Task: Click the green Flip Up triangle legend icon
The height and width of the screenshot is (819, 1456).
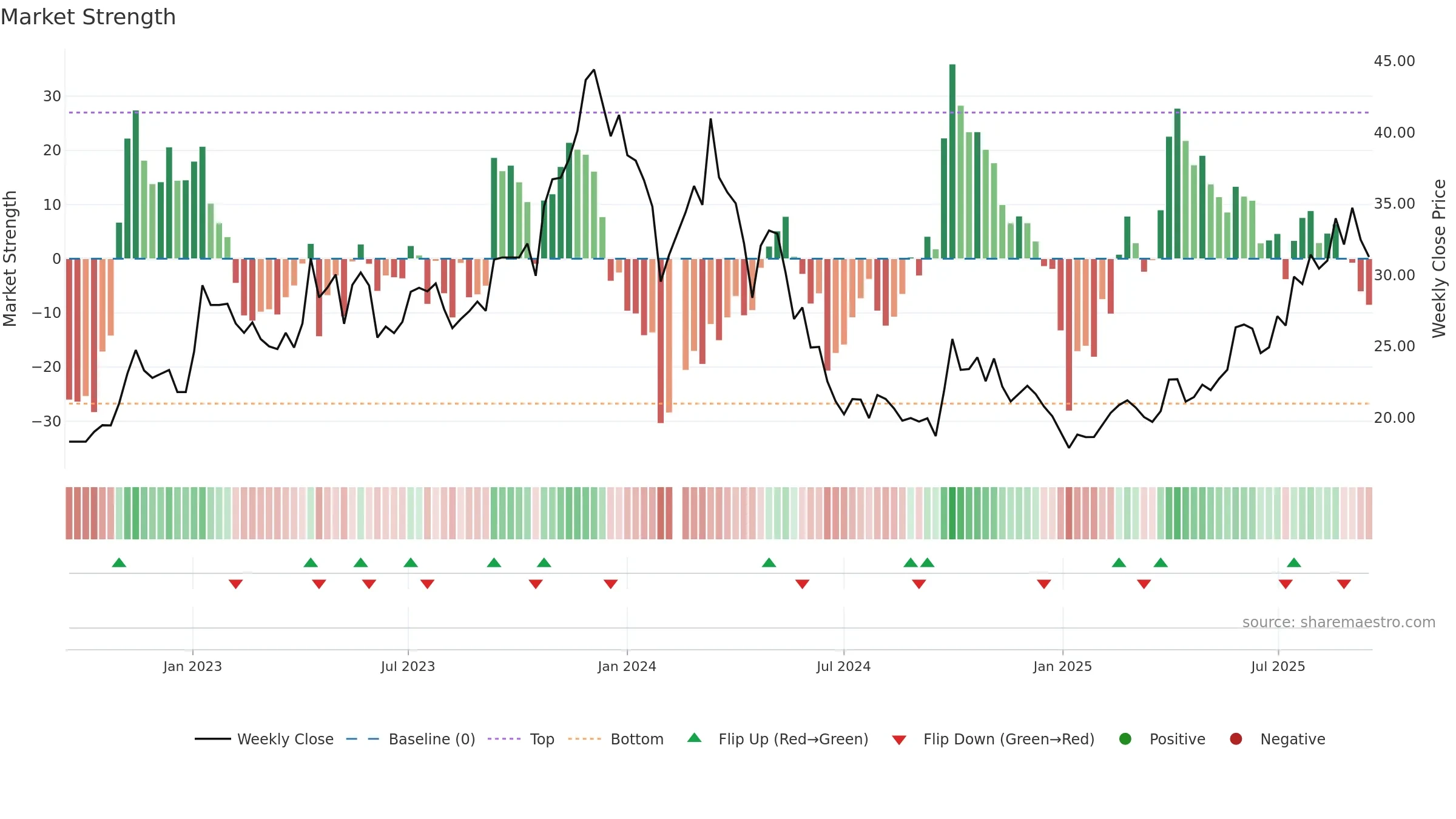Action: pyautogui.click(x=695, y=738)
